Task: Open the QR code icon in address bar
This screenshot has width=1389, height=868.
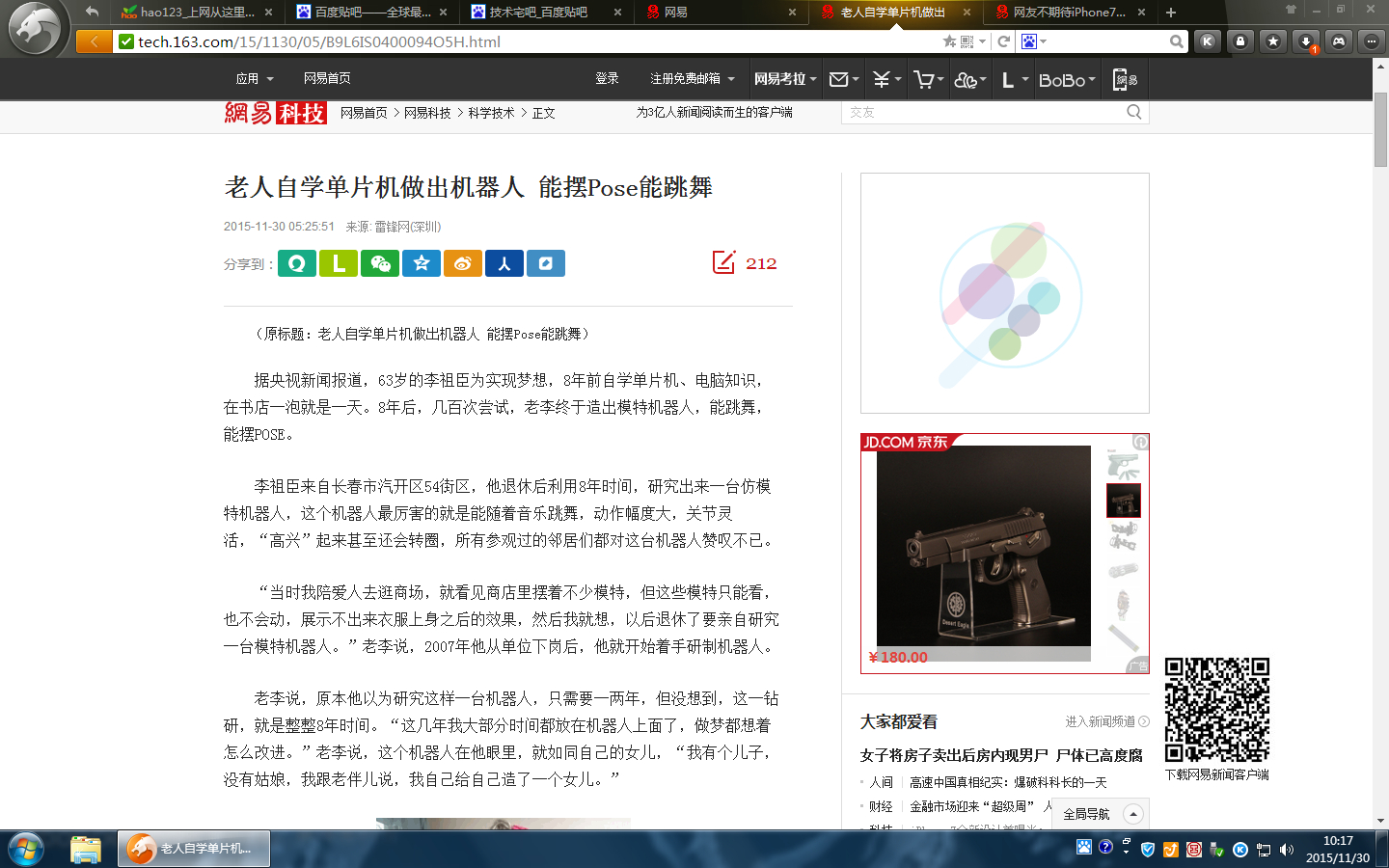Action: click(x=967, y=41)
